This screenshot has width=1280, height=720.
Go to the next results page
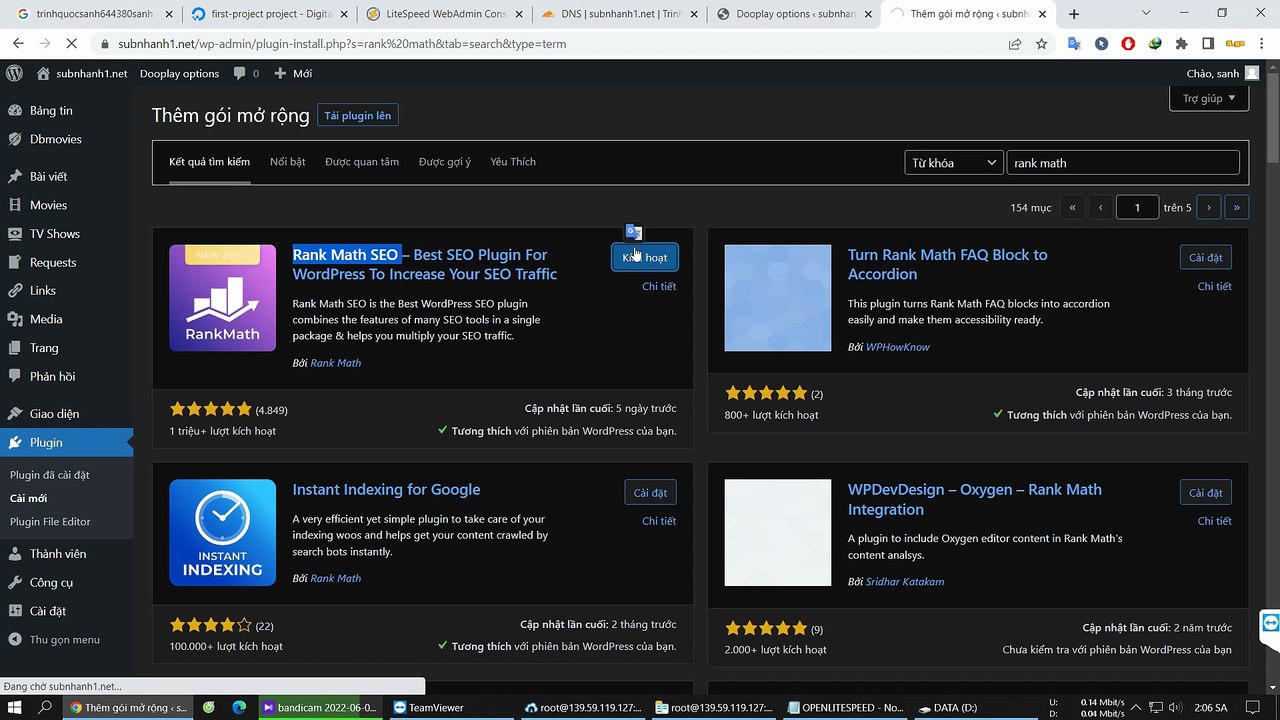1208,207
